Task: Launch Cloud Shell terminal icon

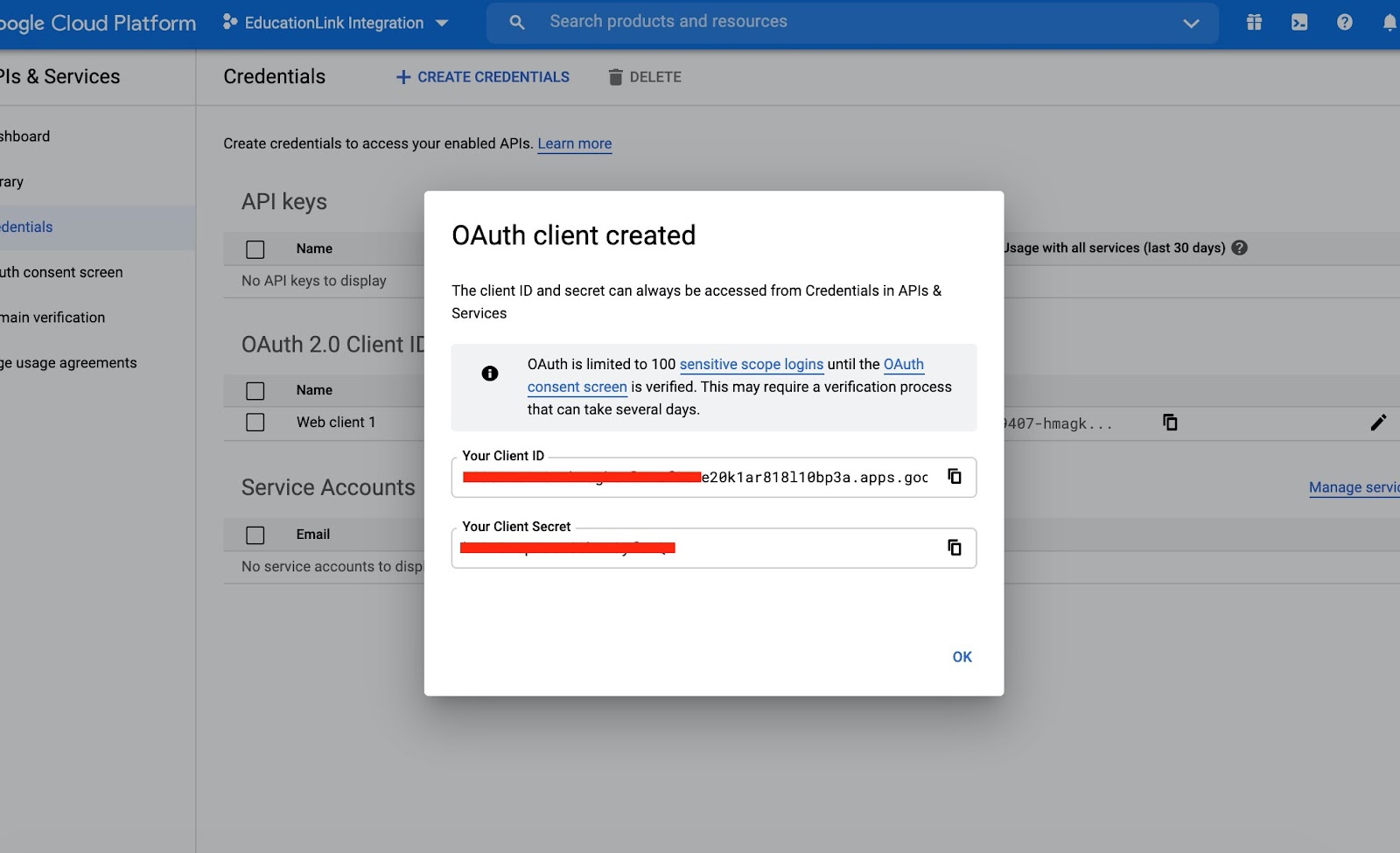Action: point(1299,23)
